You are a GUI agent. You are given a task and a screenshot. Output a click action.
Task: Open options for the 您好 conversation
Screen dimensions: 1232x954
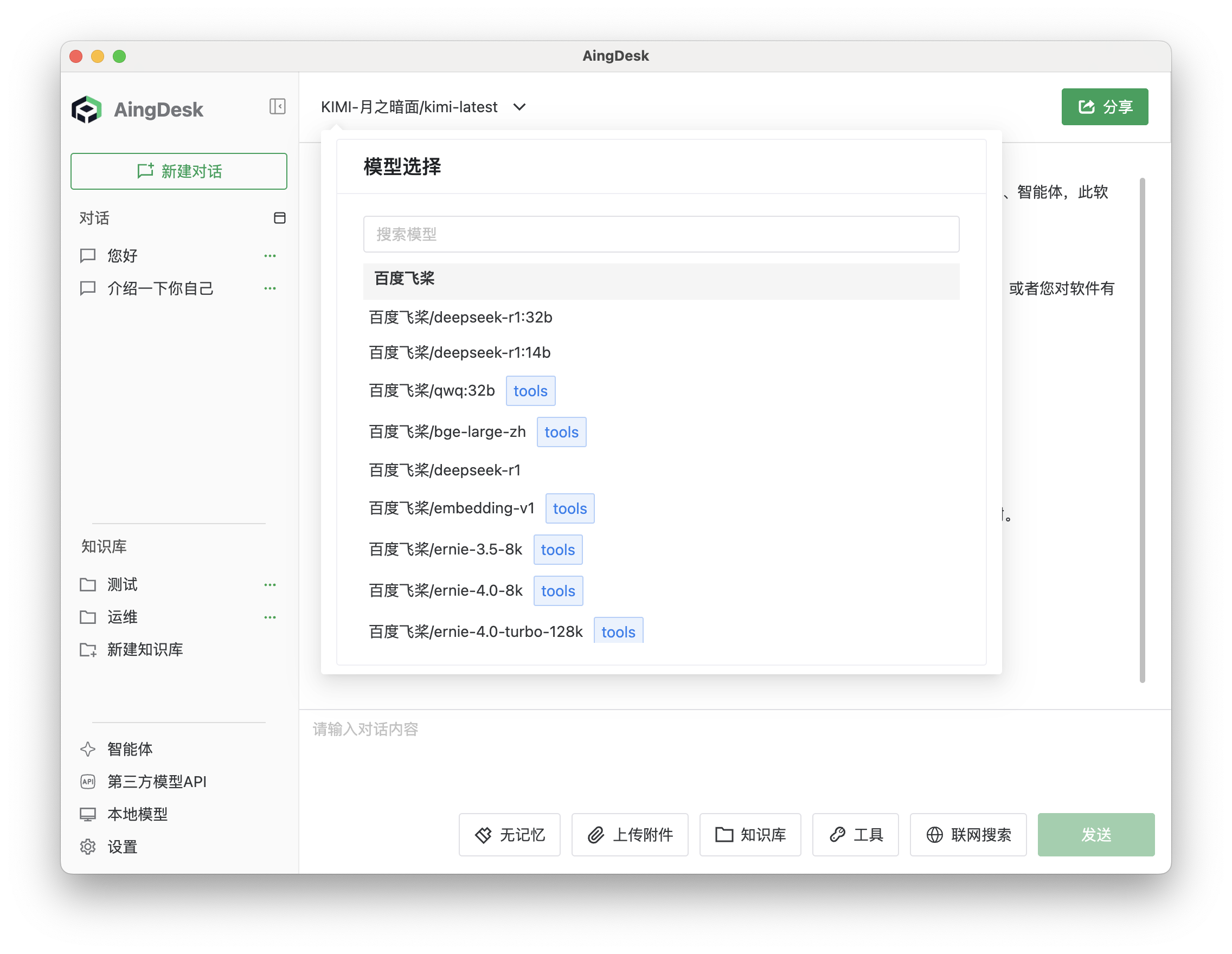[270, 256]
